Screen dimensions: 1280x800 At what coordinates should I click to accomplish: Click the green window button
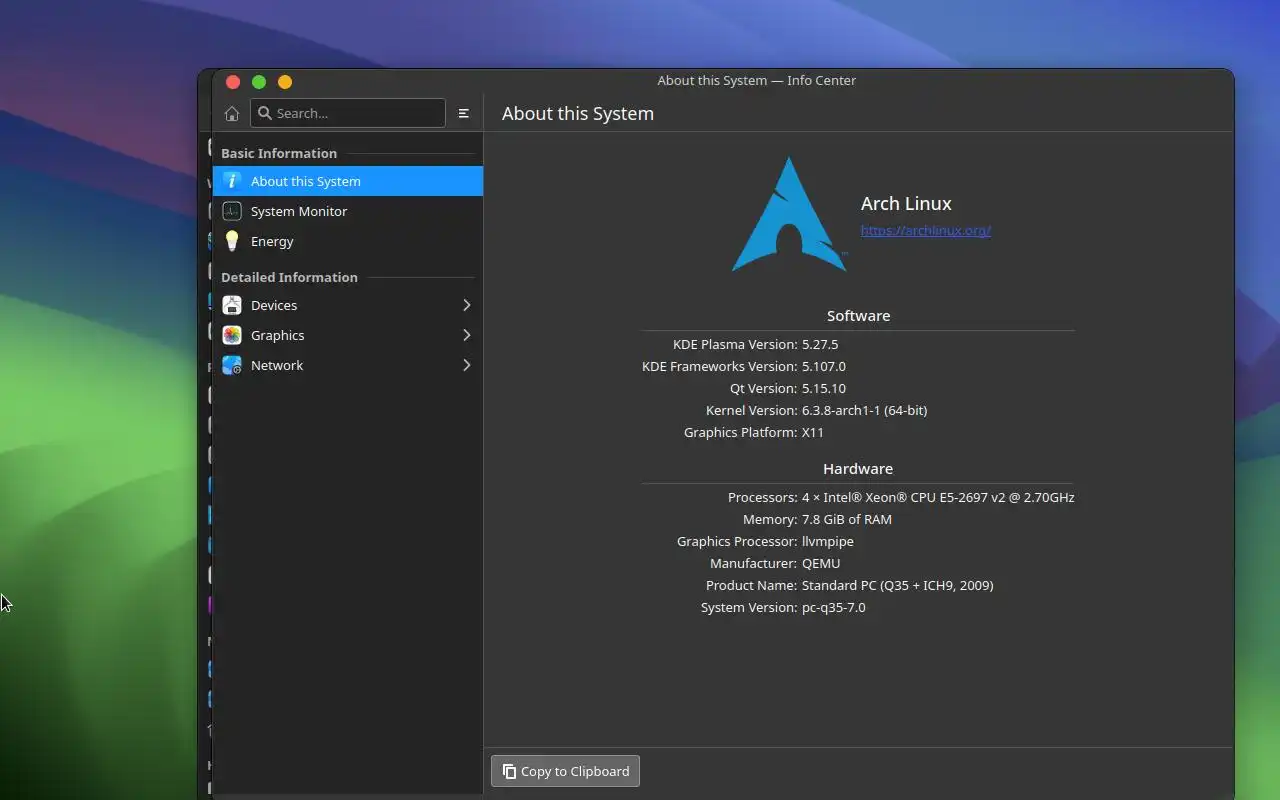coord(259,82)
